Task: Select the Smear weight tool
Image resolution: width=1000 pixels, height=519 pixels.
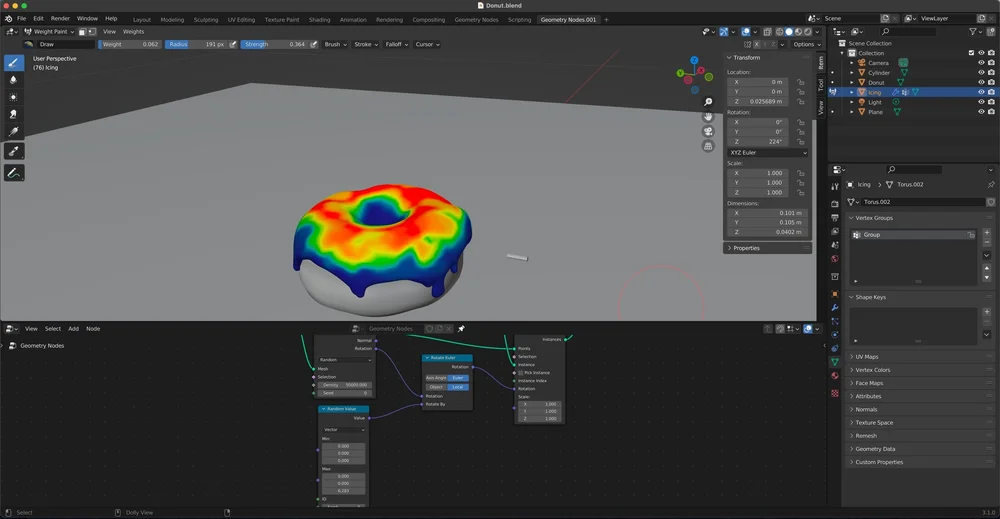Action: click(x=13, y=114)
